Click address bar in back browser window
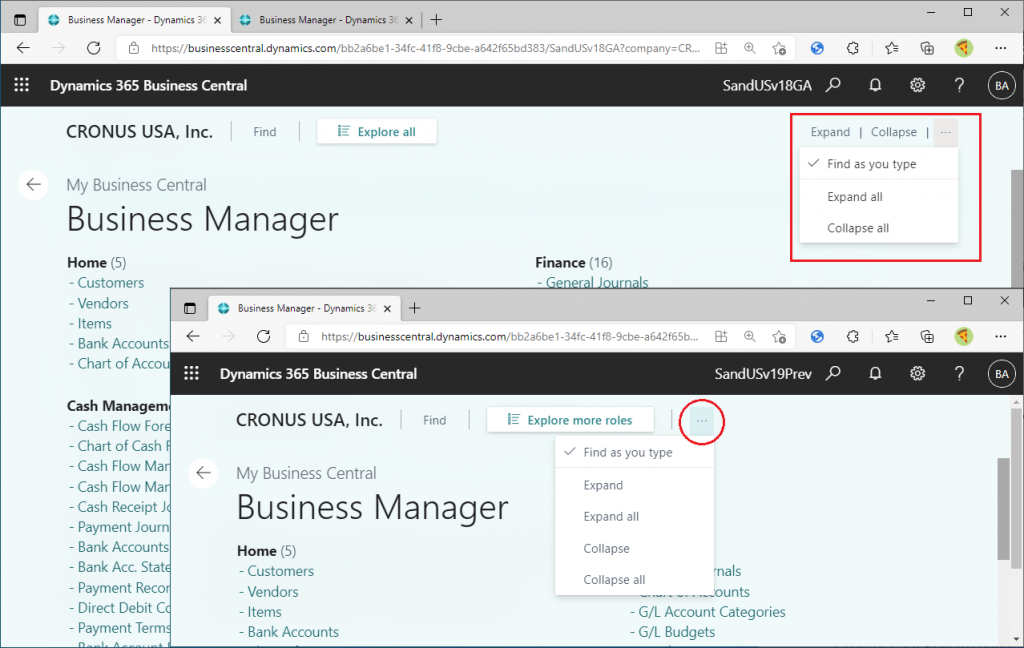The width and height of the screenshot is (1024, 648). (425, 48)
